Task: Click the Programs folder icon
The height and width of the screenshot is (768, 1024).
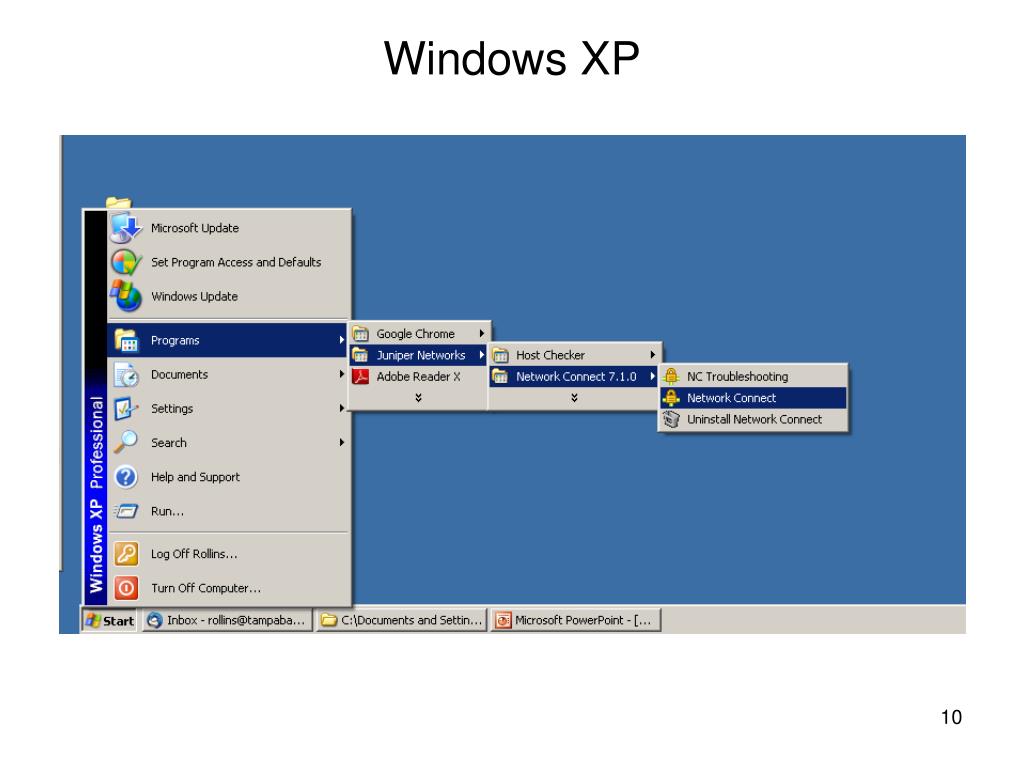Action: click(x=126, y=340)
